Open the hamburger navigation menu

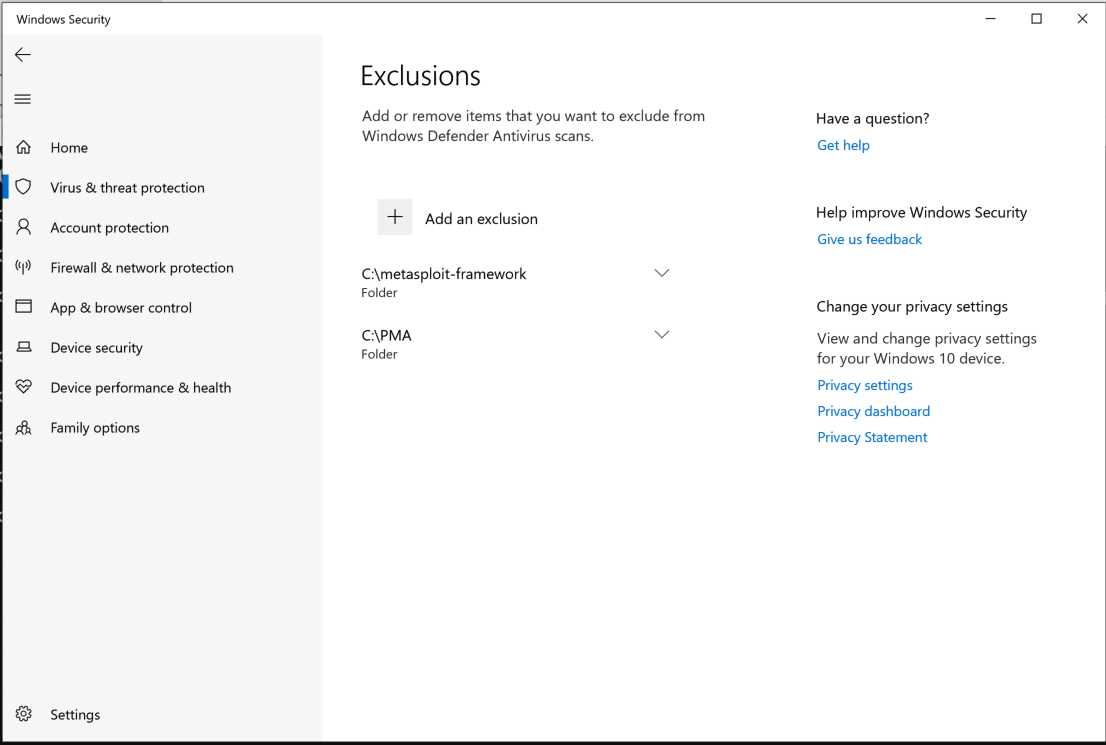coord(23,99)
